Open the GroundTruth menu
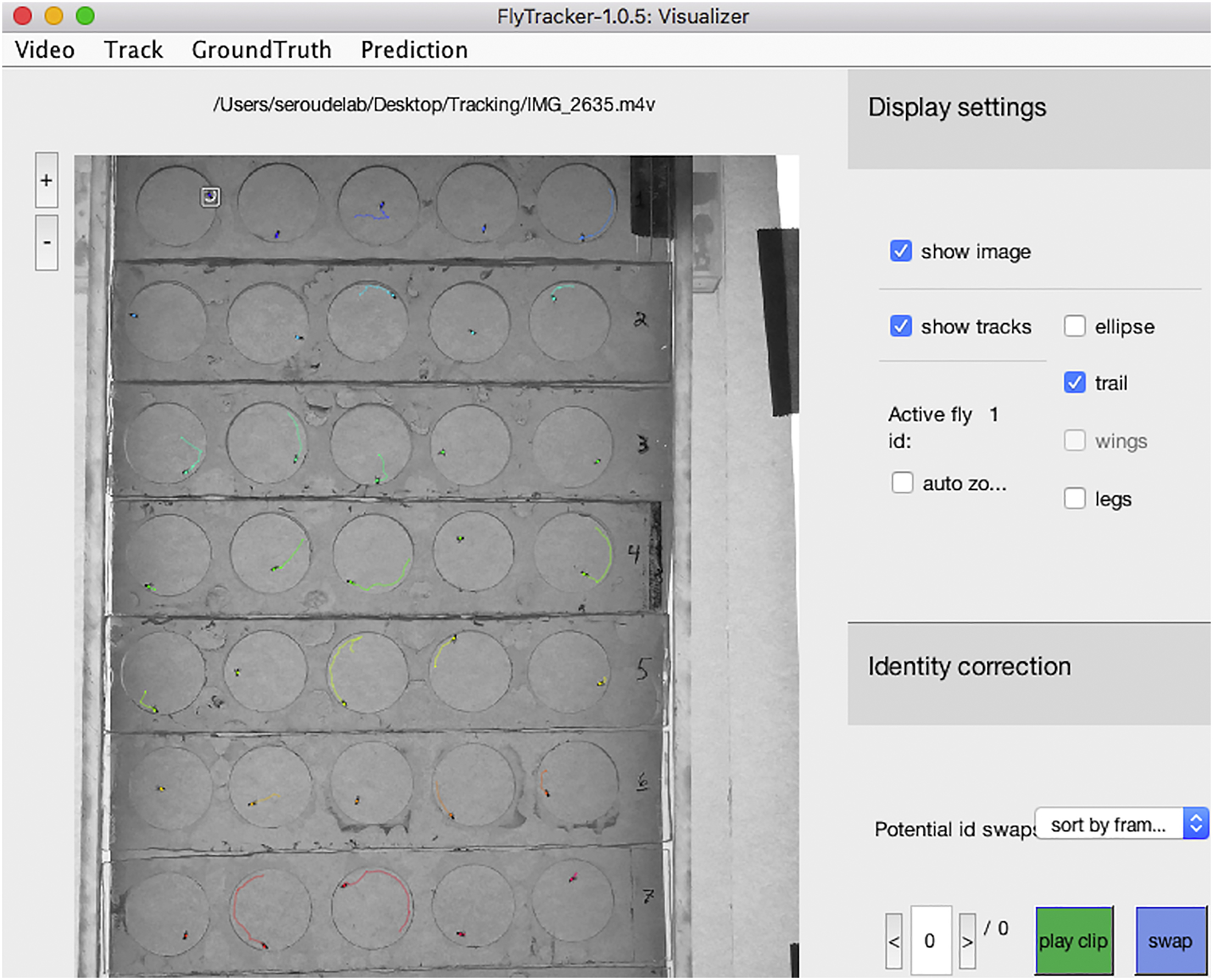Viewport: 1213px width, 980px height. [261, 49]
